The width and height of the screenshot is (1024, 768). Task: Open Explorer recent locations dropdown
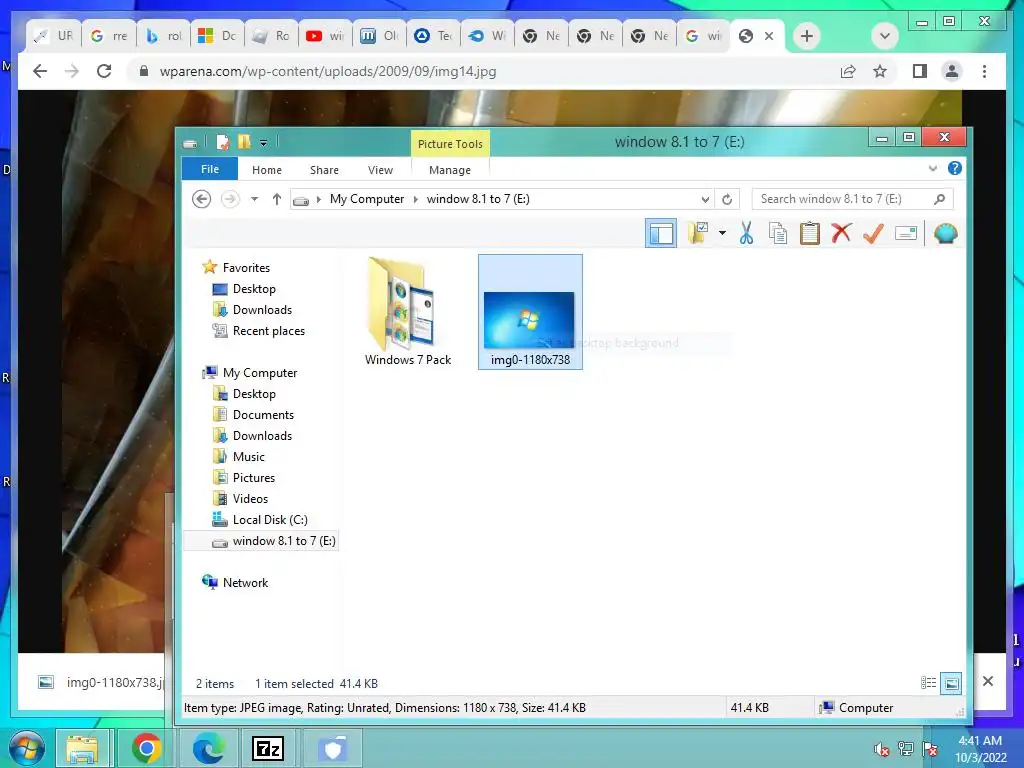[x=254, y=199]
